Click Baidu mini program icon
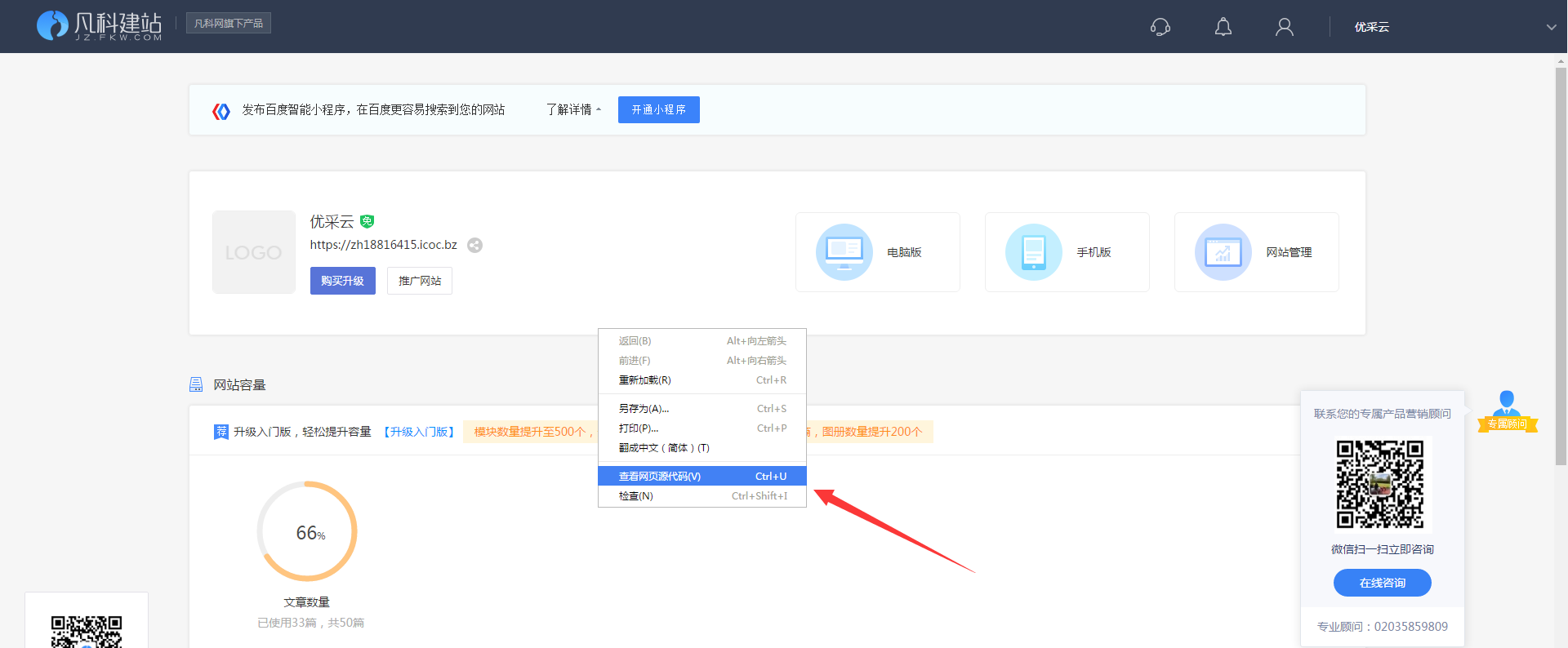This screenshot has width=1568, height=648. [221, 111]
